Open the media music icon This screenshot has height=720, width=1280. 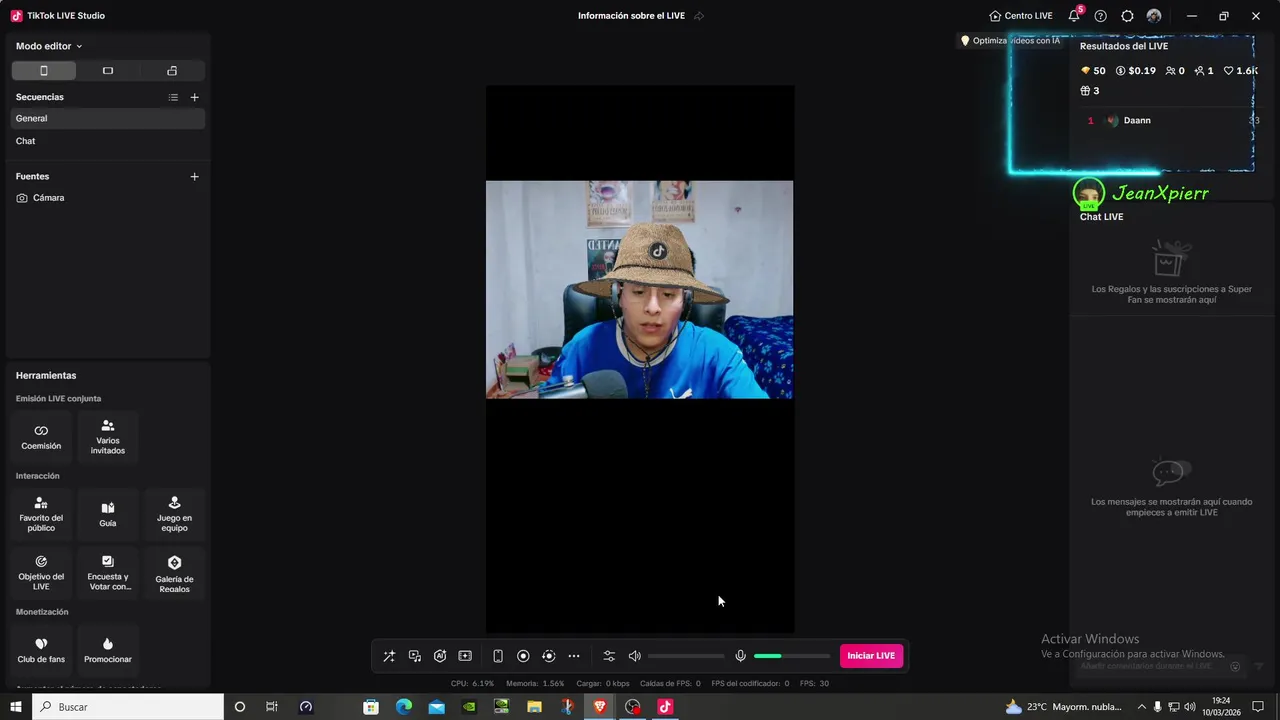click(415, 656)
